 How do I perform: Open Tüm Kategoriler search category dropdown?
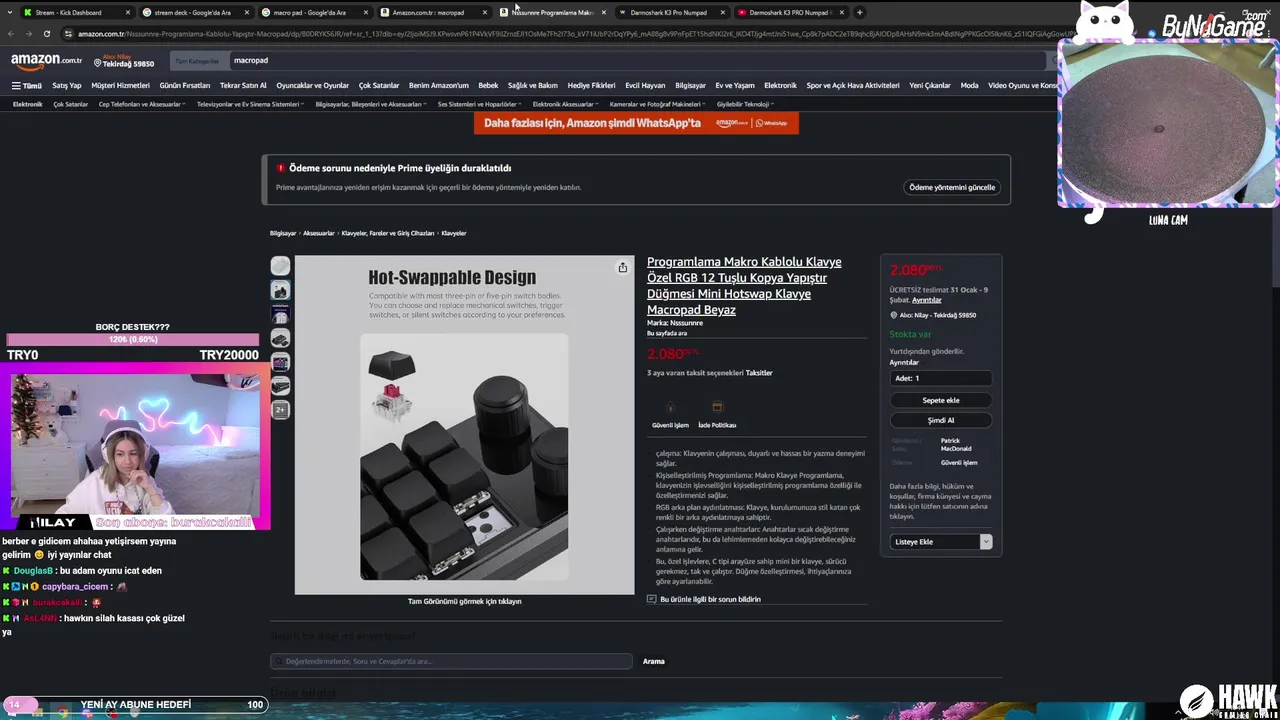pyautogui.click(x=199, y=61)
